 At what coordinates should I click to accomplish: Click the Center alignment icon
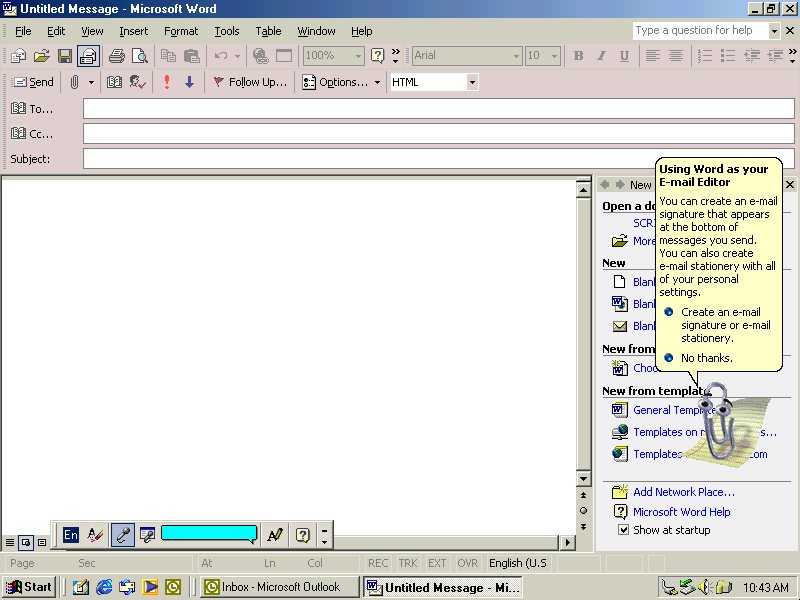676,56
